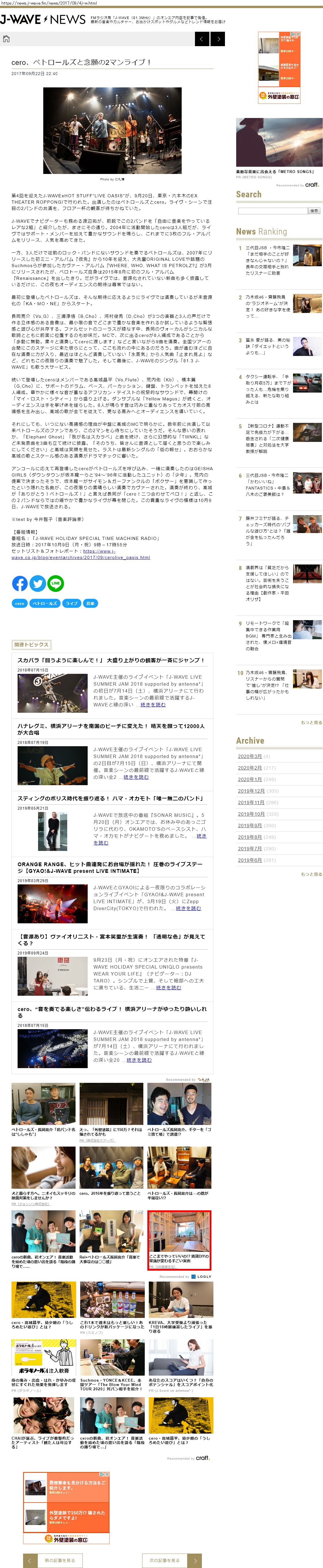Image resolution: width=323 pixels, height=1568 pixels.
Task: Click the next article arrow at top
Action: click(x=218, y=39)
